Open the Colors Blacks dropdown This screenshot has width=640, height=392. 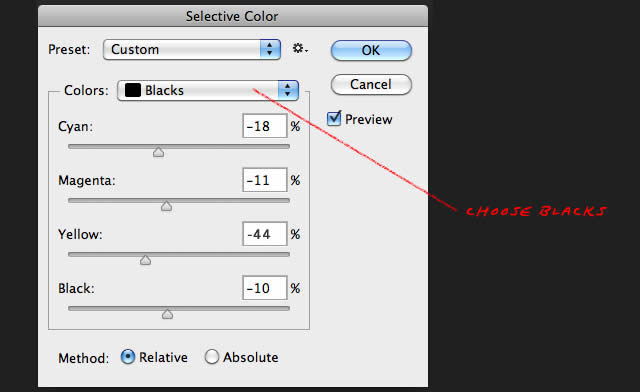tap(208, 90)
